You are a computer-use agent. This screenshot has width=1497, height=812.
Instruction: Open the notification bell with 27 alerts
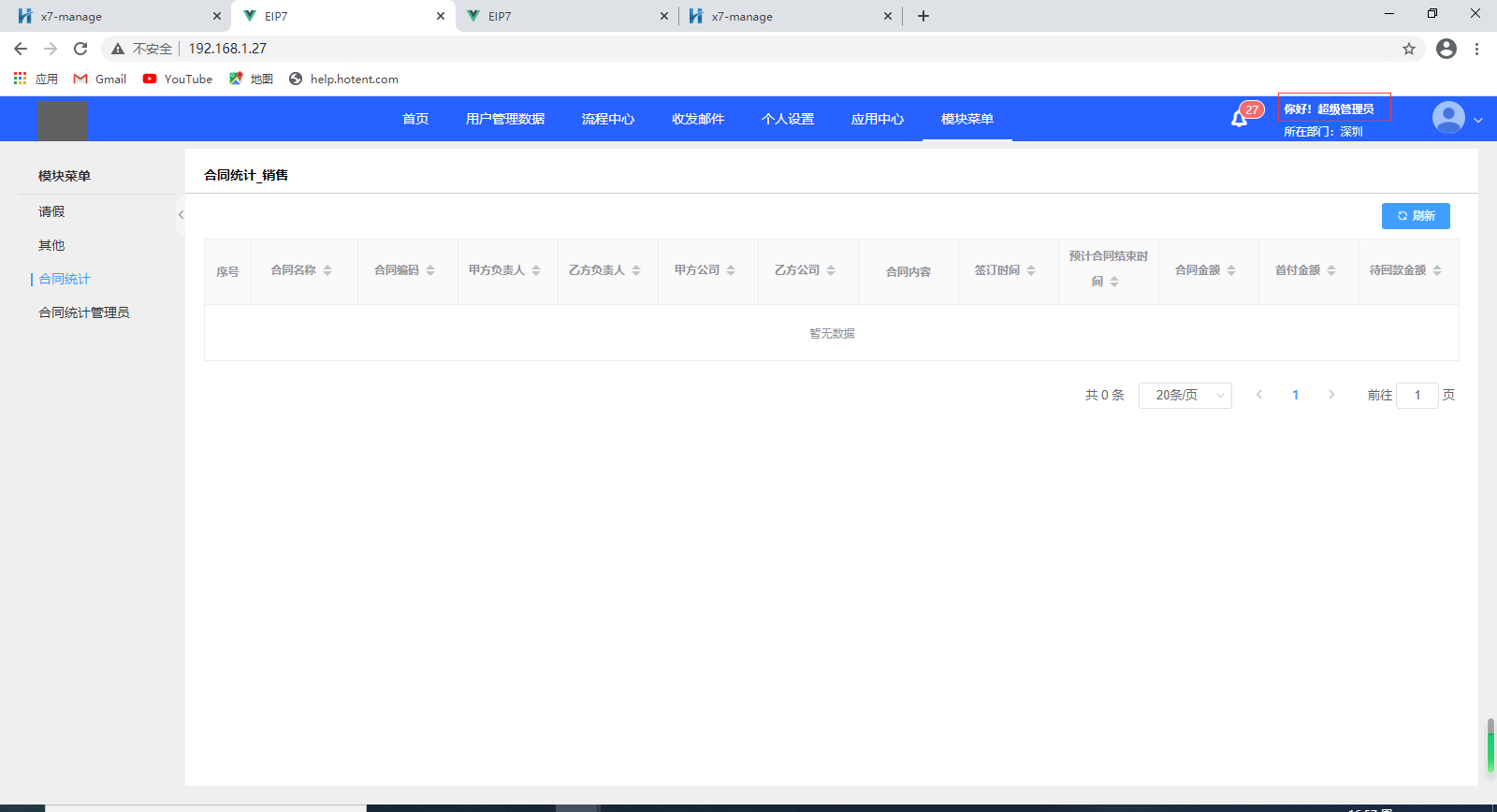(x=1240, y=119)
